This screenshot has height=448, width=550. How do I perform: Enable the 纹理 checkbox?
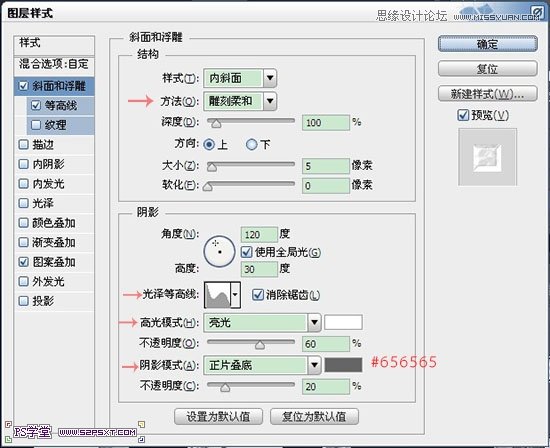pyautogui.click(x=36, y=125)
